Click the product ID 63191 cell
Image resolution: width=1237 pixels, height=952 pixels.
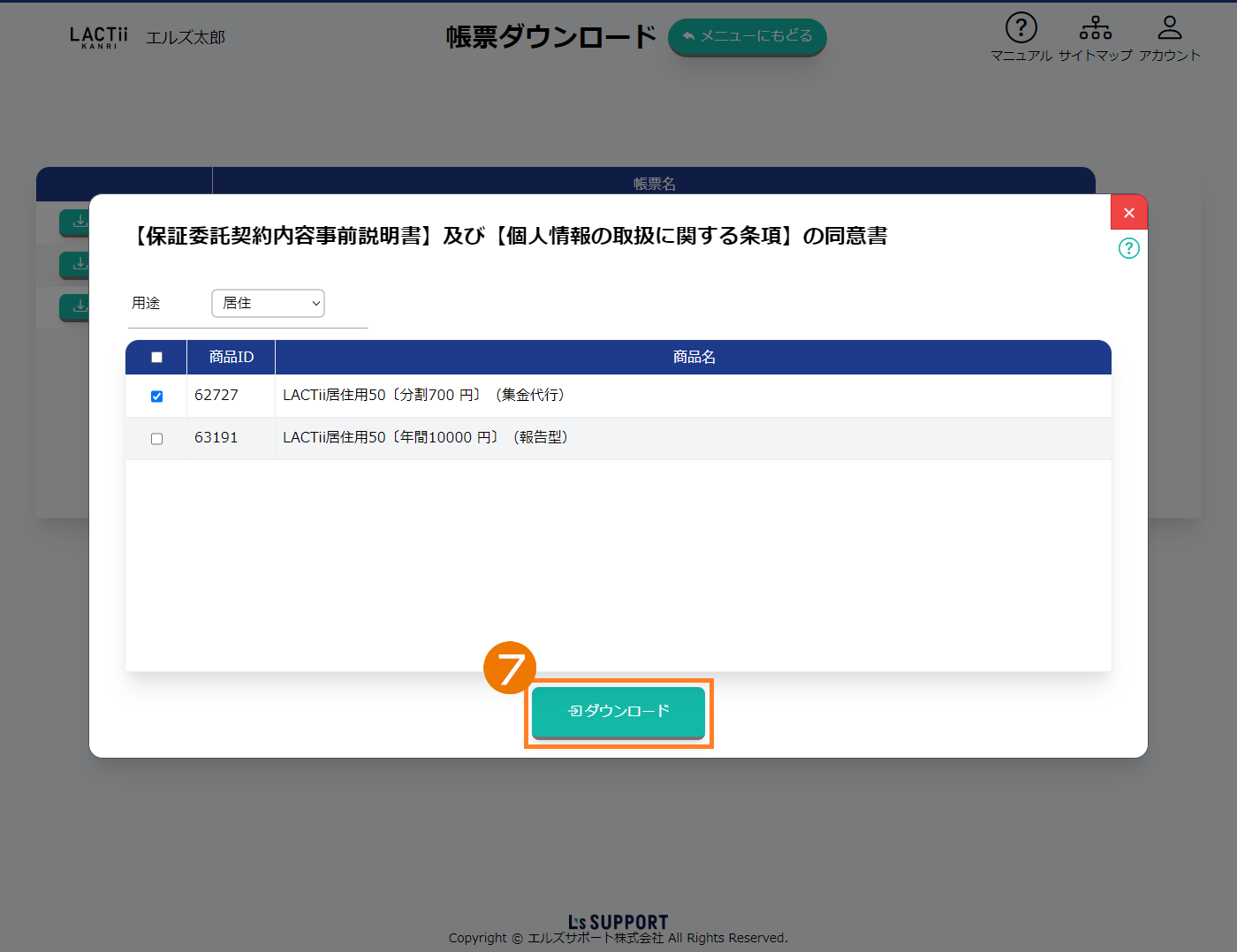pos(216,438)
